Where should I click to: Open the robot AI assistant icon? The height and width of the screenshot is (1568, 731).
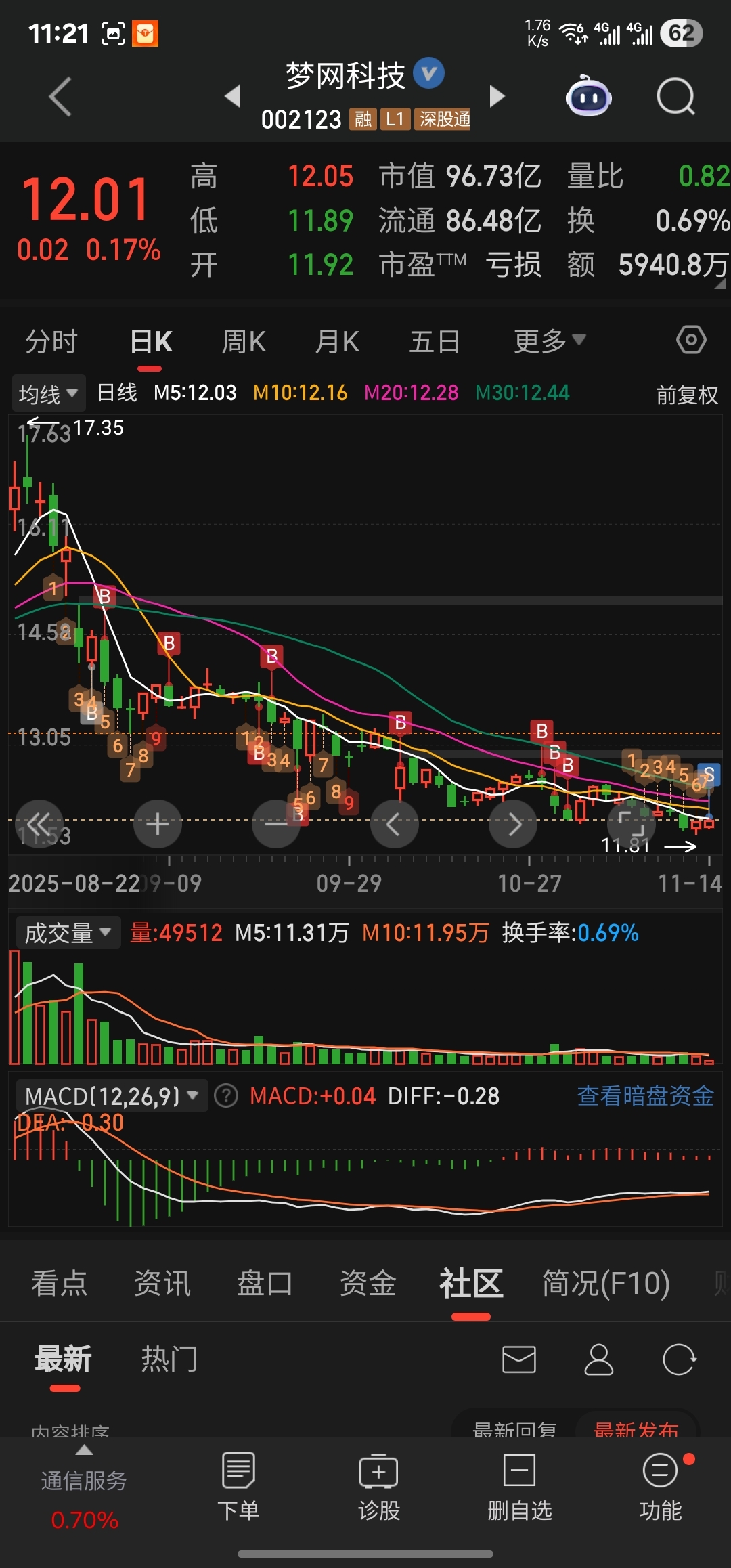588,96
